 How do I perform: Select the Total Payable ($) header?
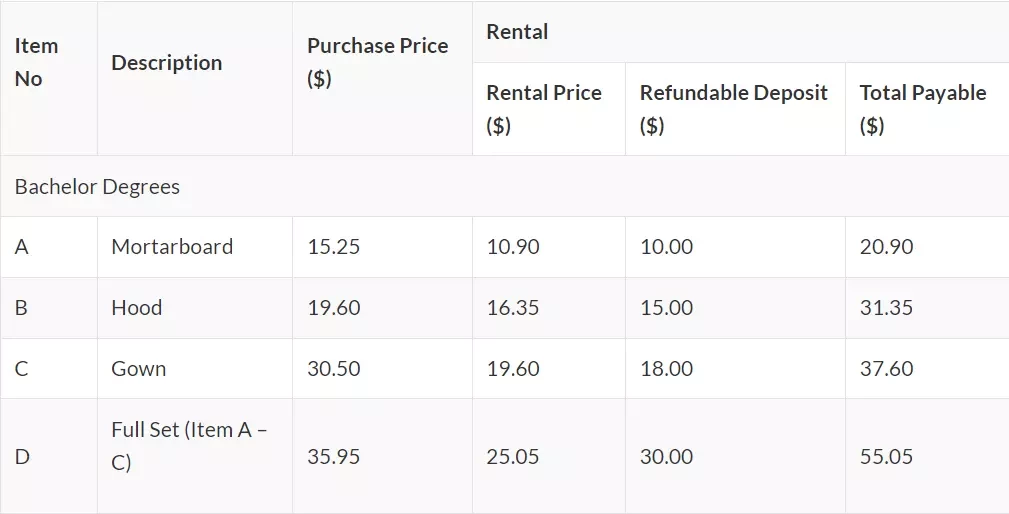coord(927,109)
